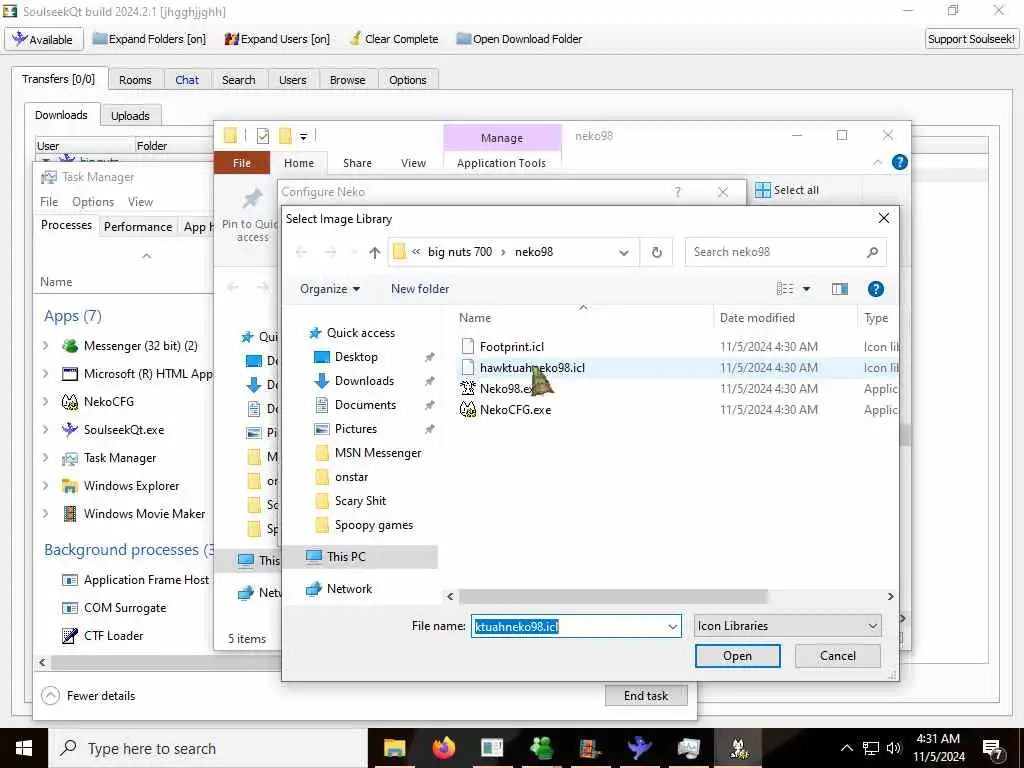Toggle Available status in Soulseek
Viewport: 1024px width, 768px height.
click(x=44, y=39)
